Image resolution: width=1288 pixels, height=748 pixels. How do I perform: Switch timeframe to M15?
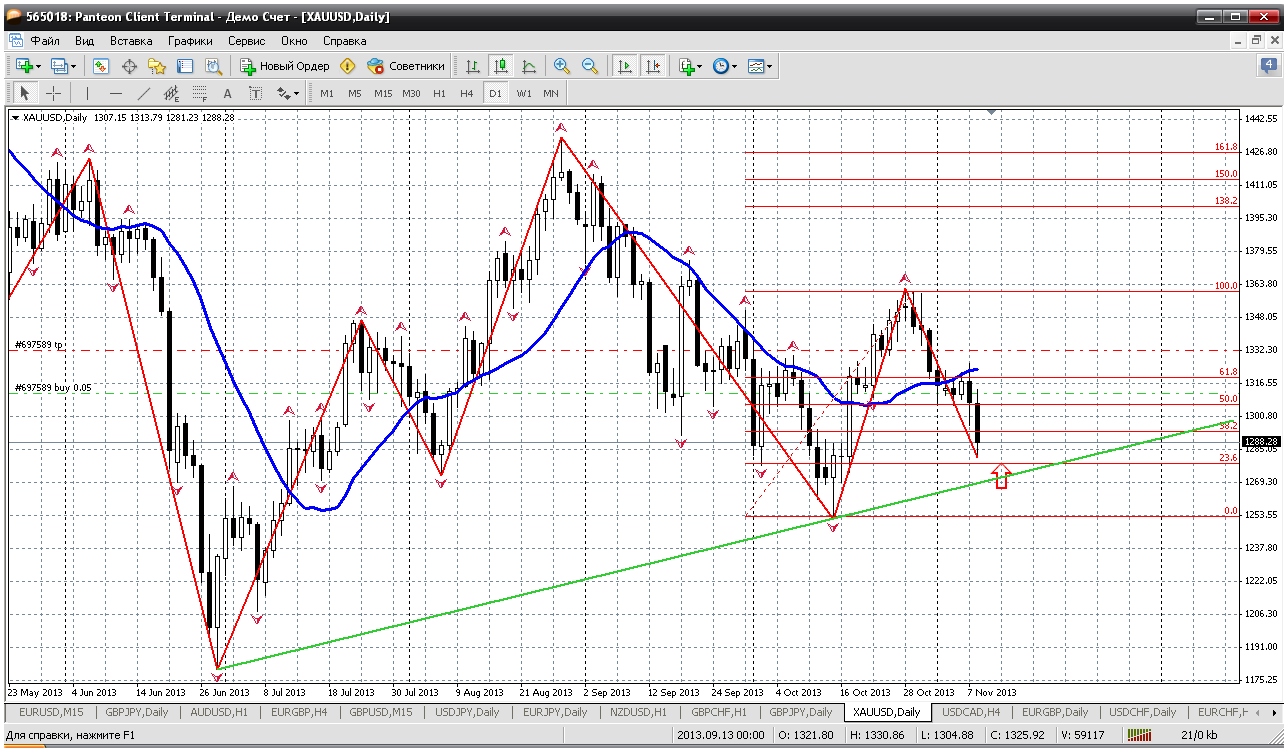pyautogui.click(x=383, y=93)
